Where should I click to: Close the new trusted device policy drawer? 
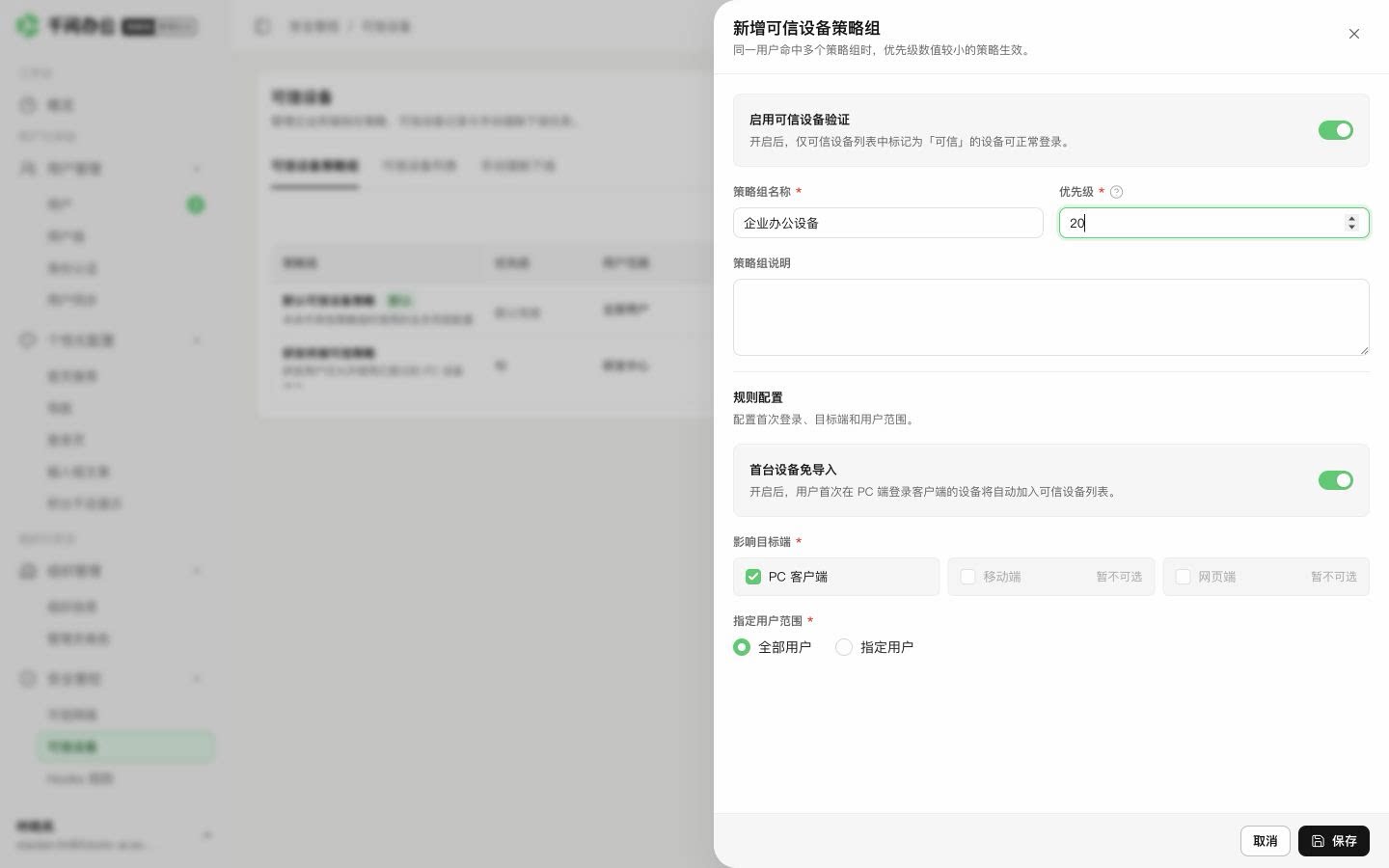1354,34
